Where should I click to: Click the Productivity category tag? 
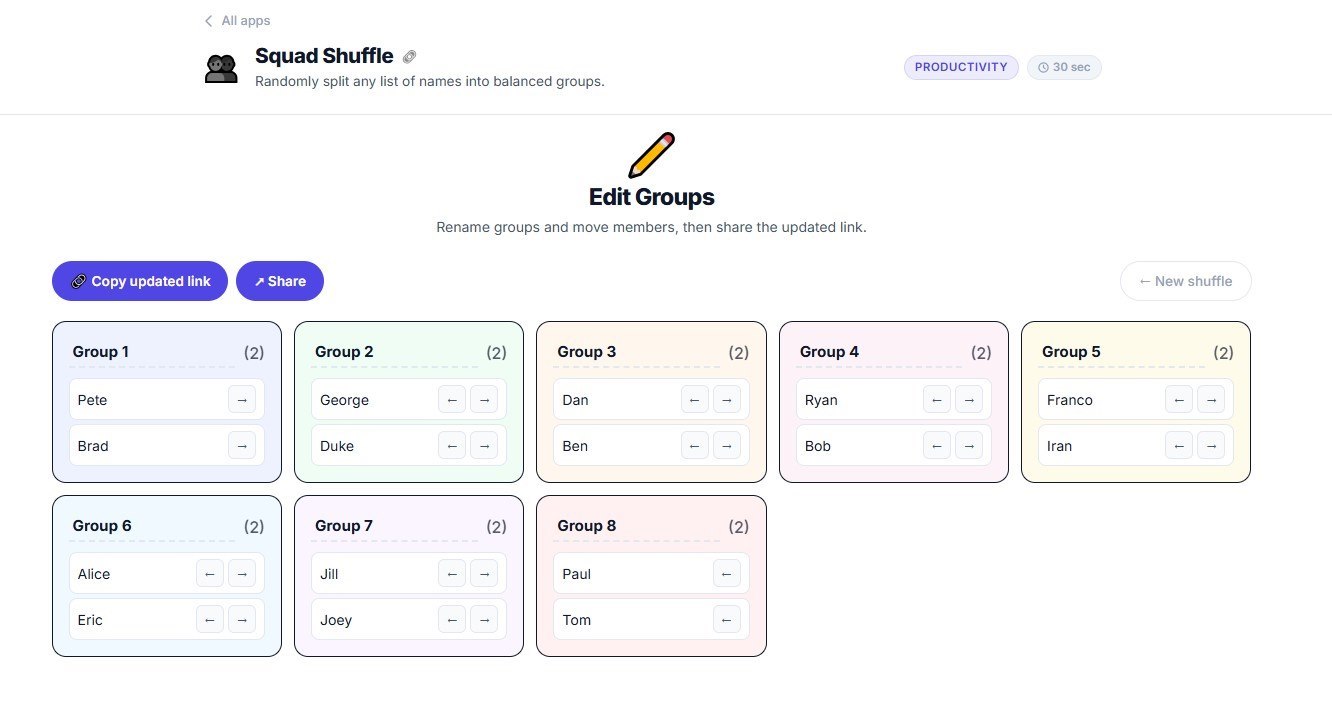pos(961,67)
